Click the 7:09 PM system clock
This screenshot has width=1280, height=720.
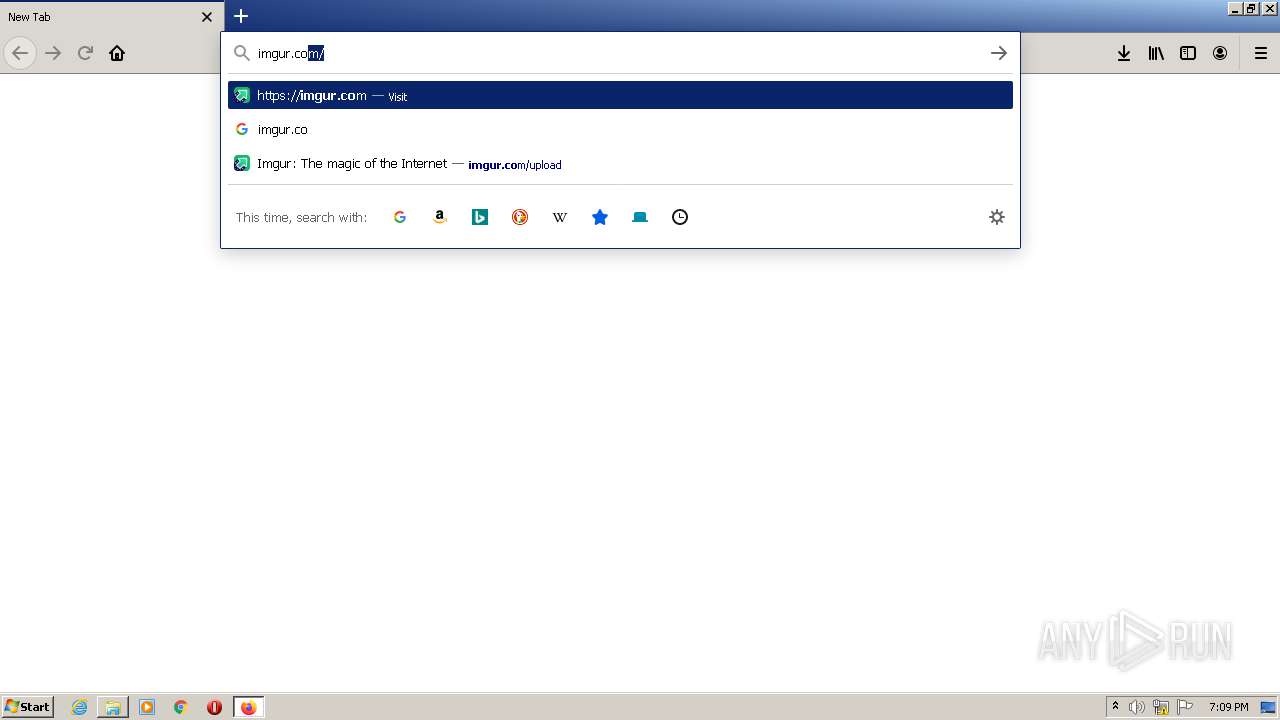click(1228, 707)
